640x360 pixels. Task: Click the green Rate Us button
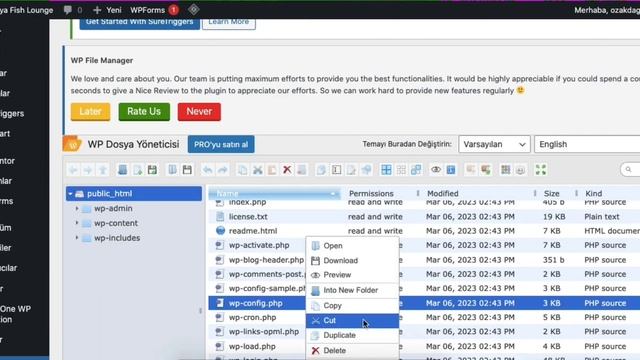click(x=144, y=111)
